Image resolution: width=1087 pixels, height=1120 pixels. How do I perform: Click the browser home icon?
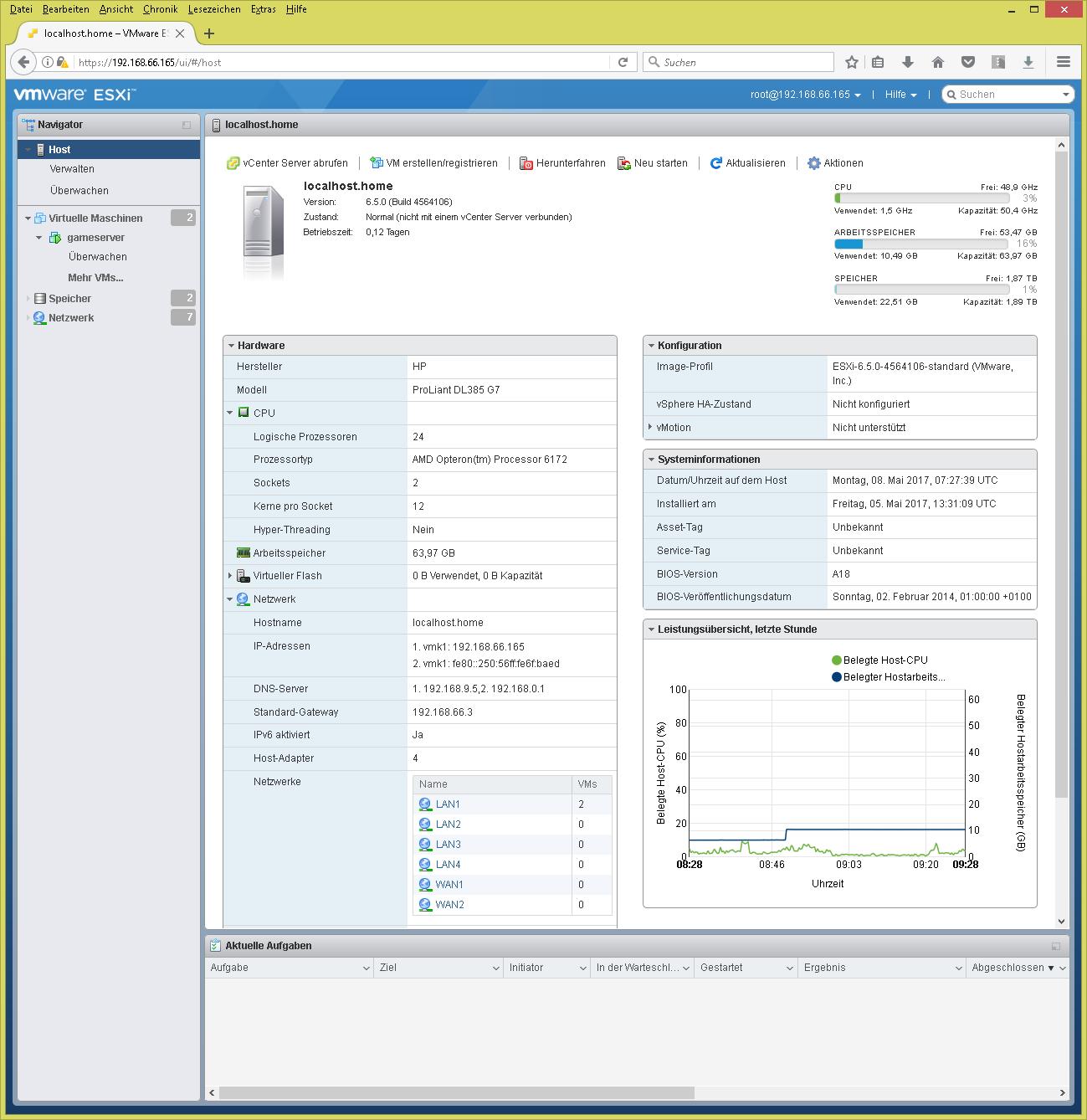click(x=938, y=62)
